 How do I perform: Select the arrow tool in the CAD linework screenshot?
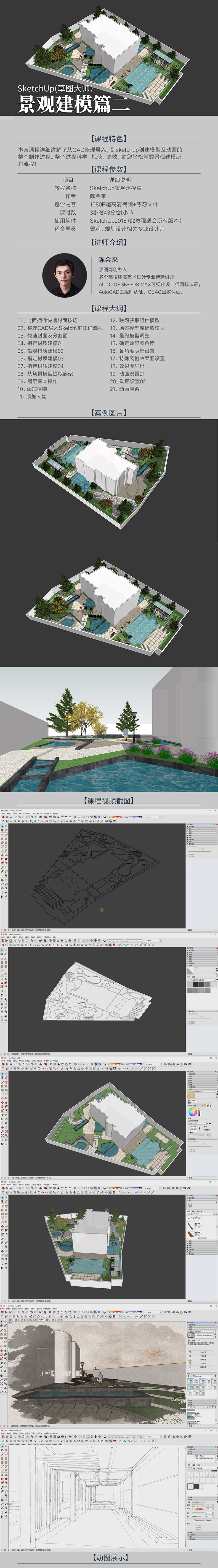pyautogui.click(x=2, y=826)
